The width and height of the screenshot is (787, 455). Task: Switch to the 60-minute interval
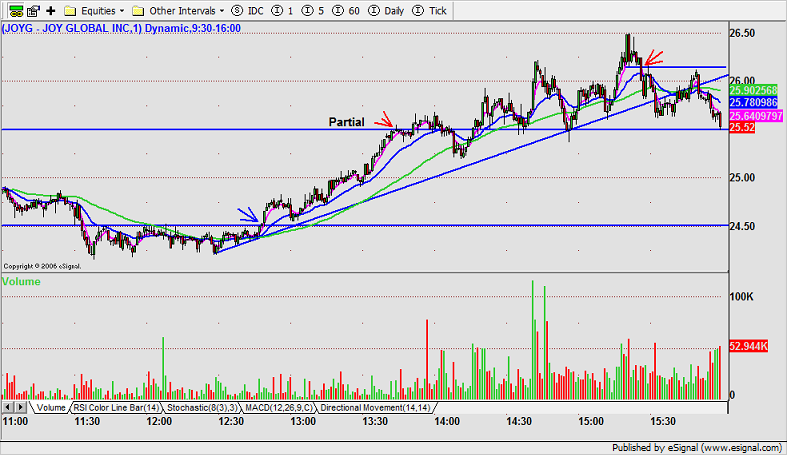(x=346, y=11)
